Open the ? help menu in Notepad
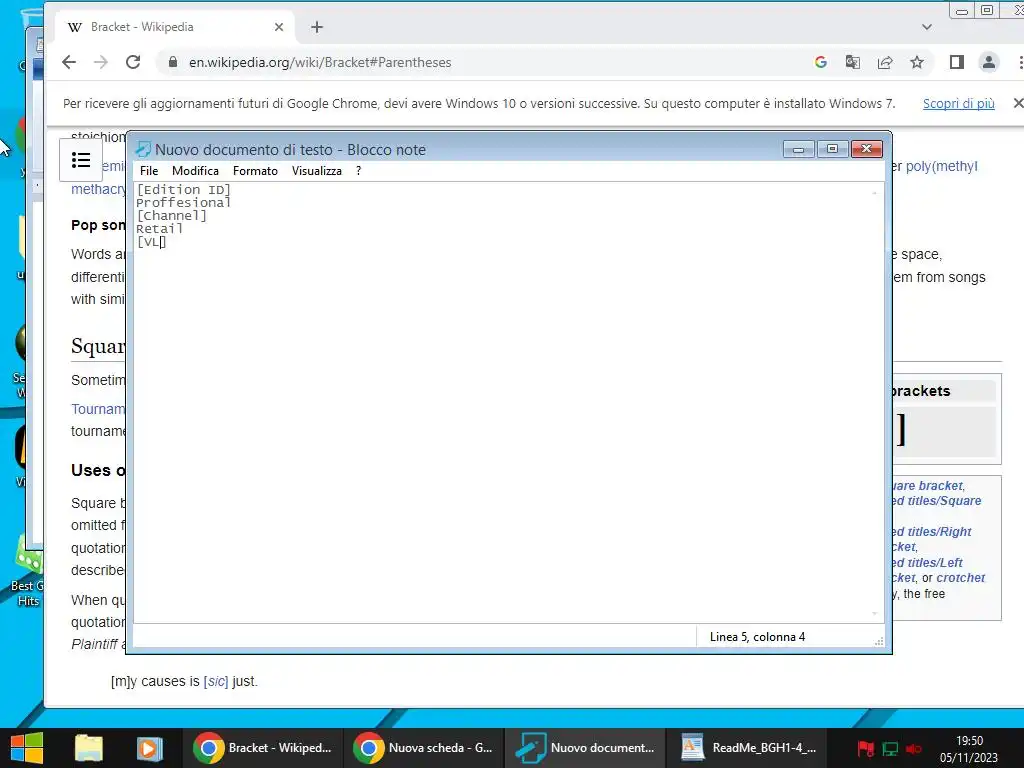The height and width of the screenshot is (768, 1024). click(359, 170)
